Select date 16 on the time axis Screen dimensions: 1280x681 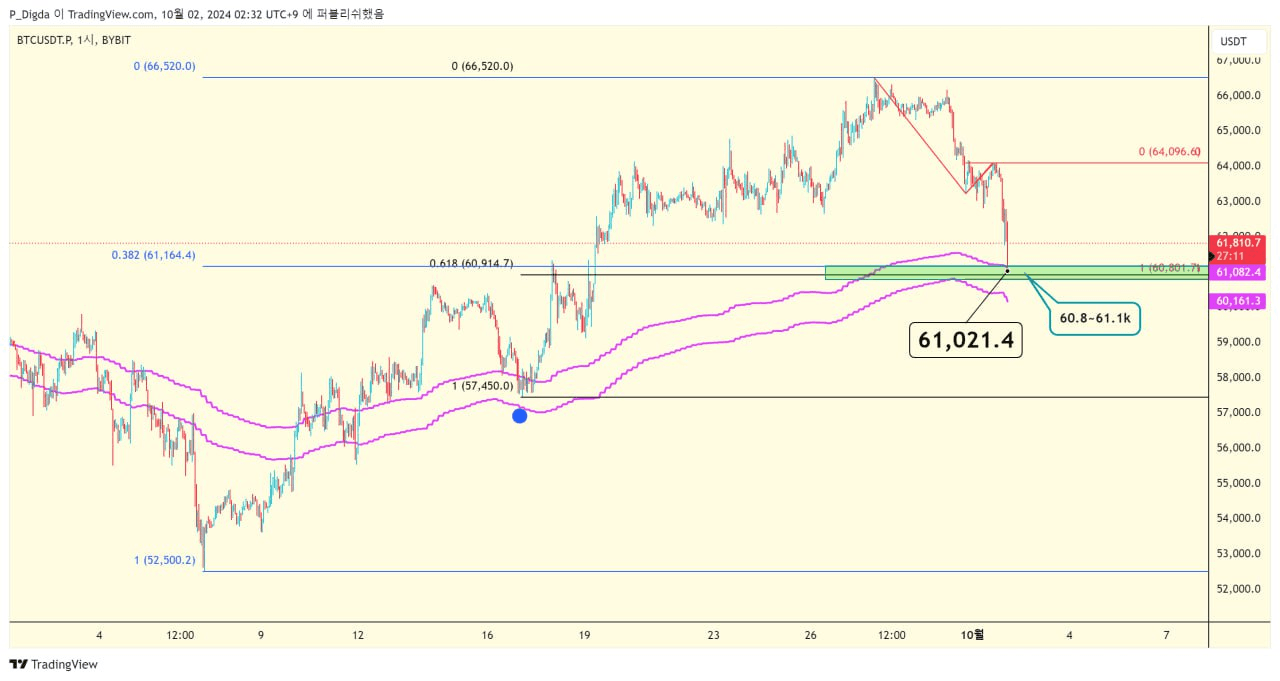tap(488, 635)
